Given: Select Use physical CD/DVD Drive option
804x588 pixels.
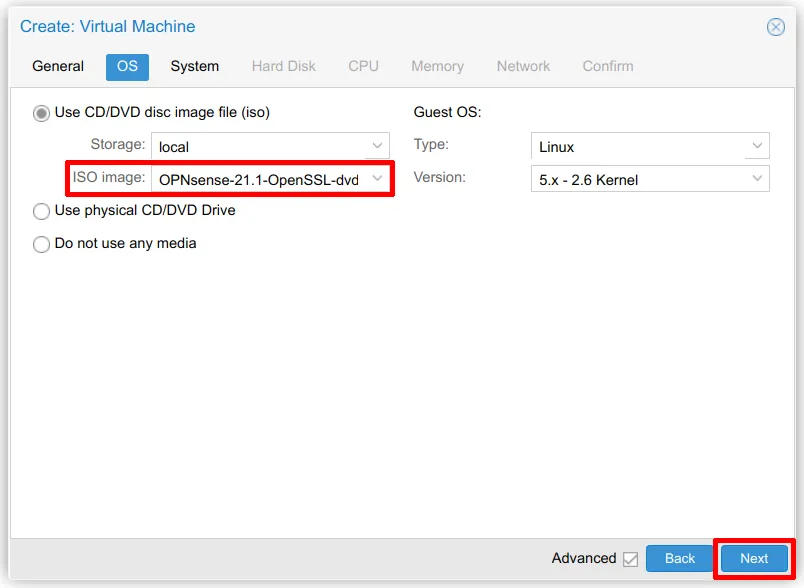Looking at the screenshot, I should 42,211.
